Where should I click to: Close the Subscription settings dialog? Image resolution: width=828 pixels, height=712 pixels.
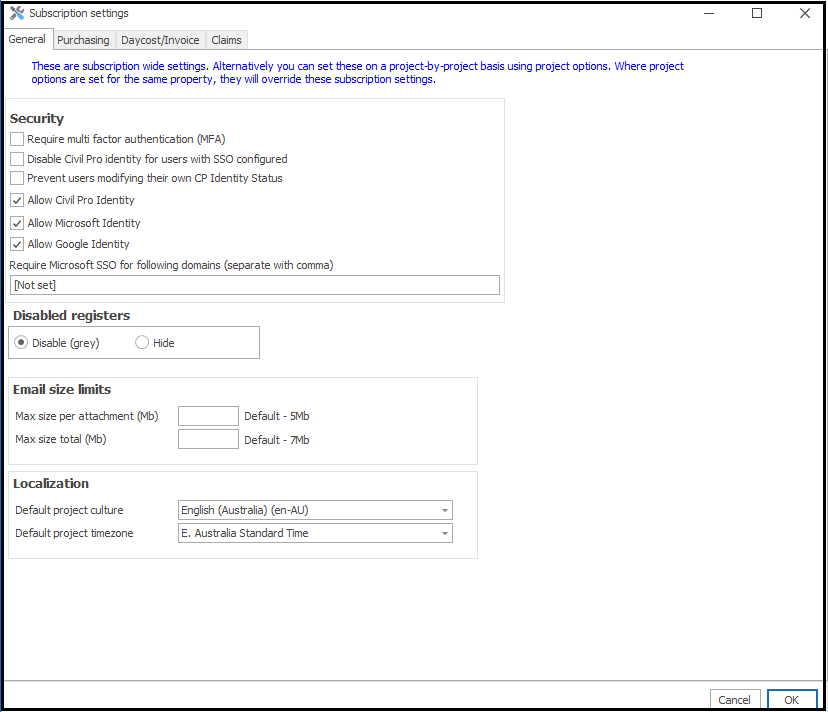tap(805, 14)
